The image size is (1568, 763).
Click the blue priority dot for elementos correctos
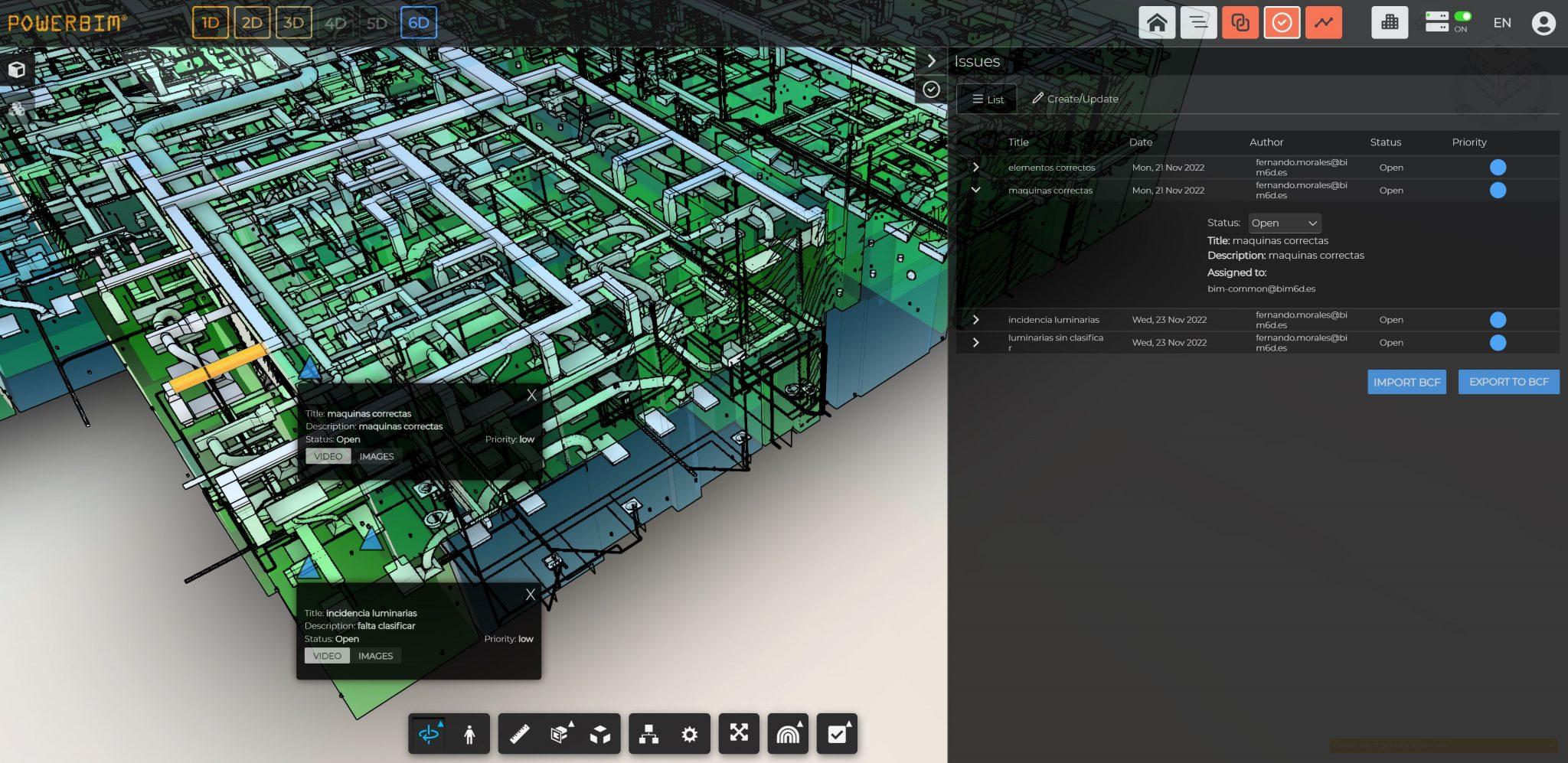click(1498, 167)
